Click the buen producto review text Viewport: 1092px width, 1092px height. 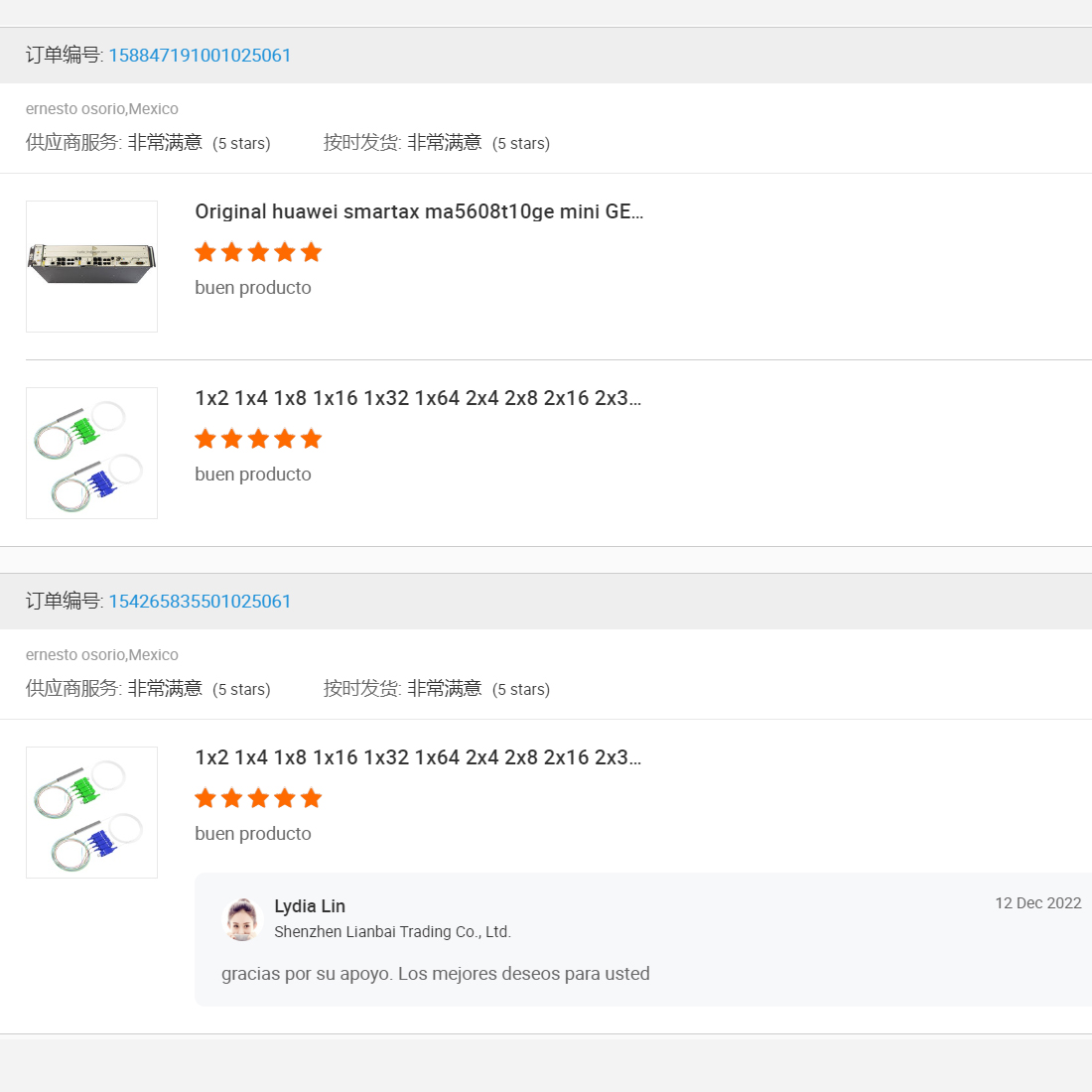[253, 288]
